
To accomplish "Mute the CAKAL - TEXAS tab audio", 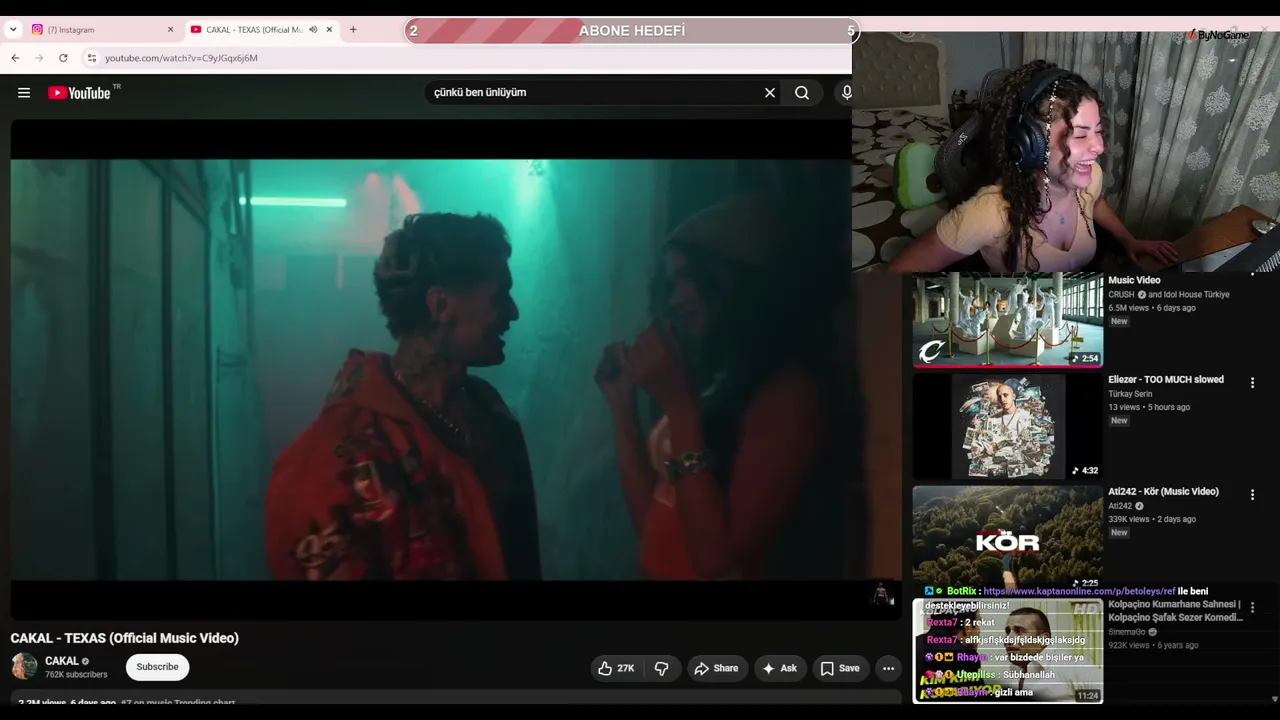I will [x=313, y=30].
